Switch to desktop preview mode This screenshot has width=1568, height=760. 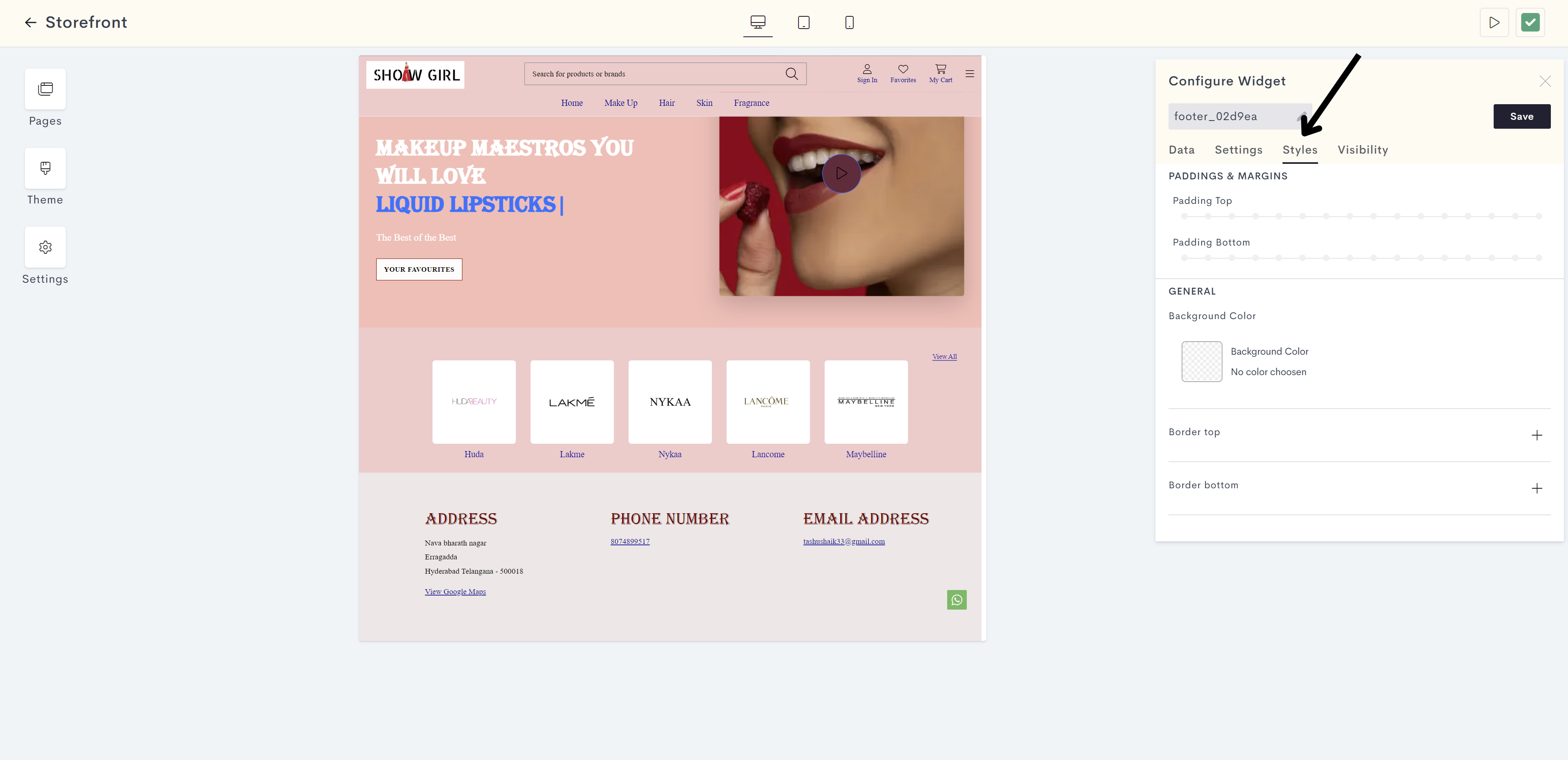click(x=758, y=22)
